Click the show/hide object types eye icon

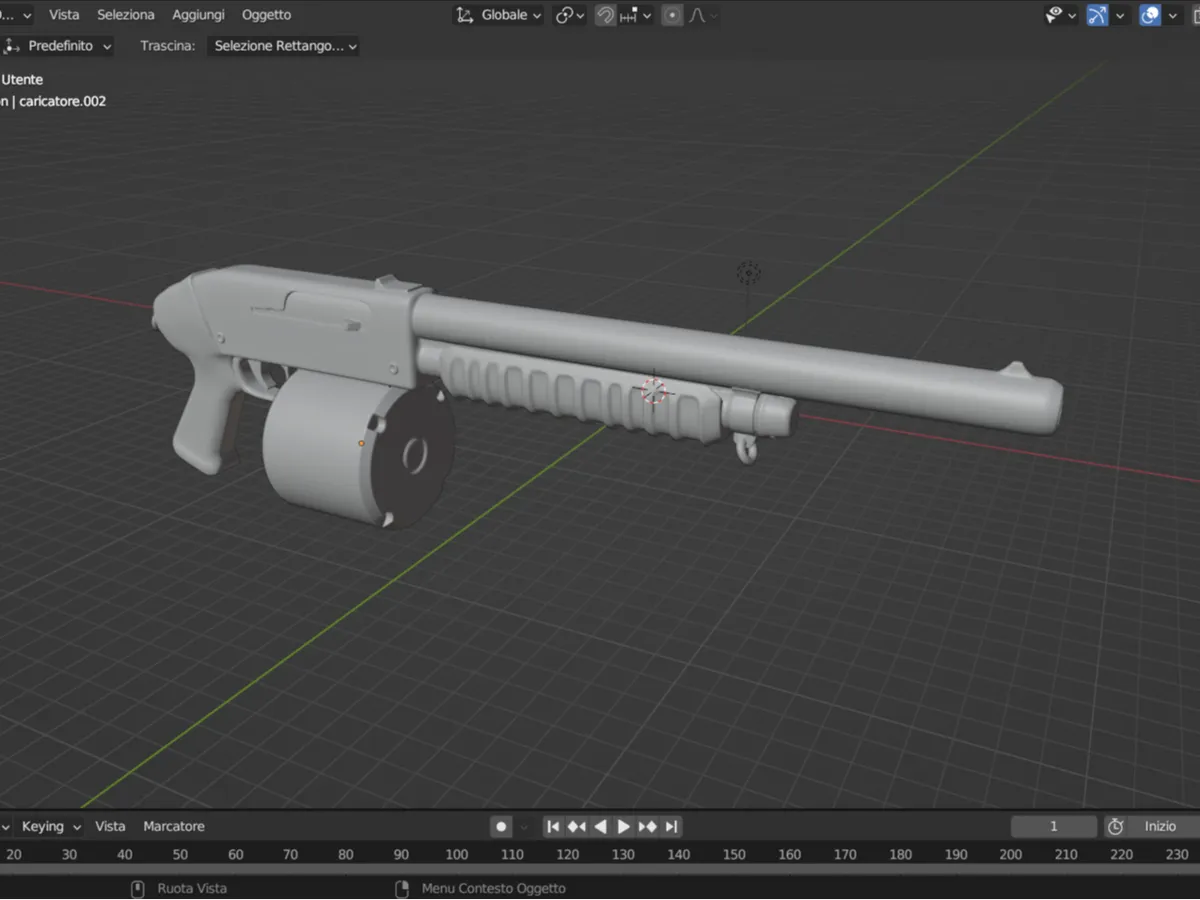pos(1055,15)
